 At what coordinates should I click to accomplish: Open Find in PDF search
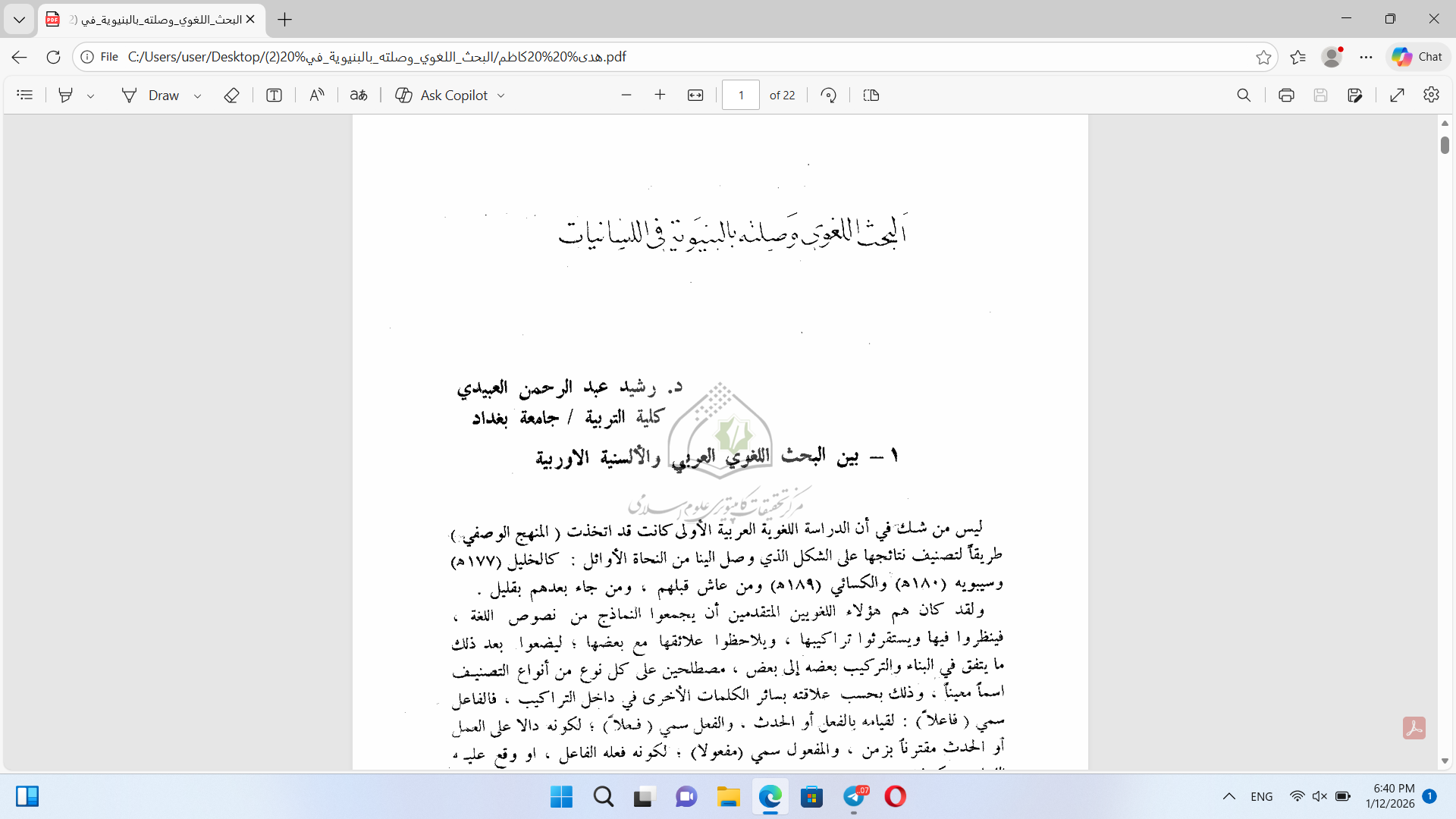point(1244,95)
